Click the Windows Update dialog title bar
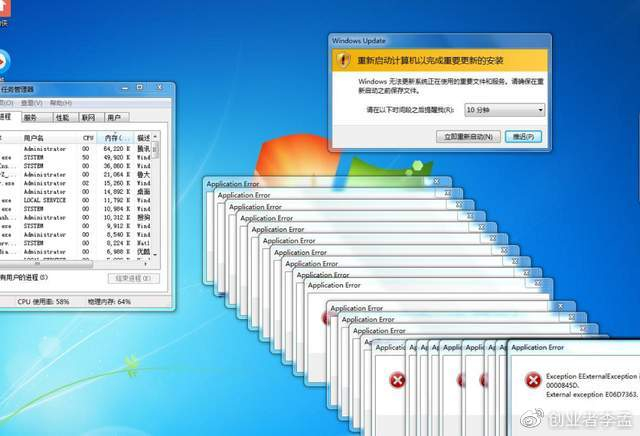This screenshot has height=436, width=640. pyautogui.click(x=440, y=41)
